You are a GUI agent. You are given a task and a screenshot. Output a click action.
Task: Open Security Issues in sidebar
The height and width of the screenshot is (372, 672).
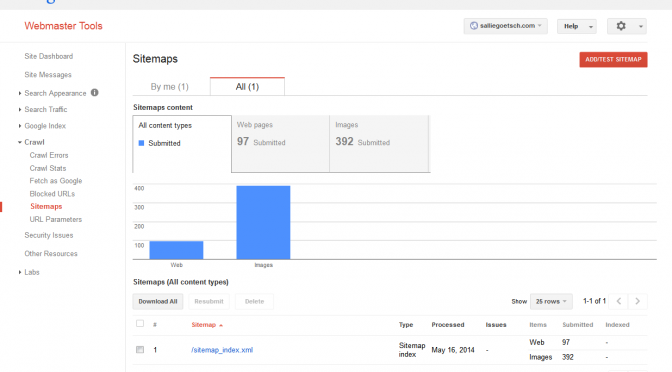click(x=49, y=235)
